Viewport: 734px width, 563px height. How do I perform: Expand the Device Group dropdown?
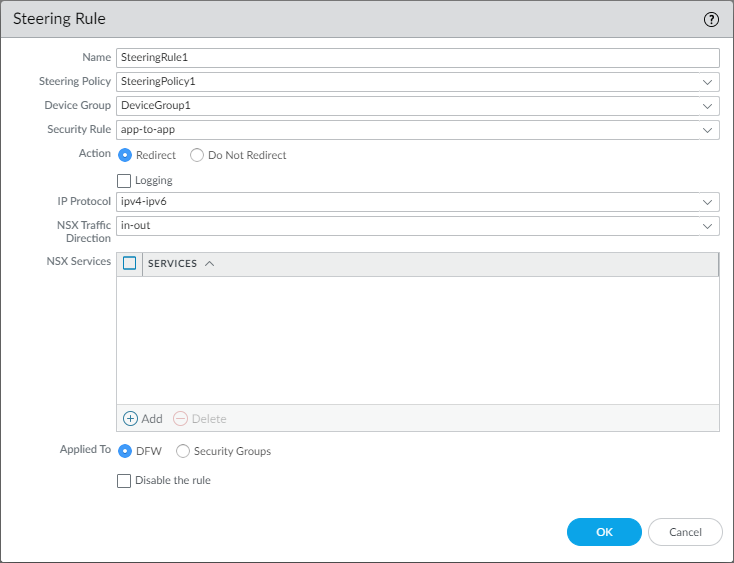click(708, 106)
